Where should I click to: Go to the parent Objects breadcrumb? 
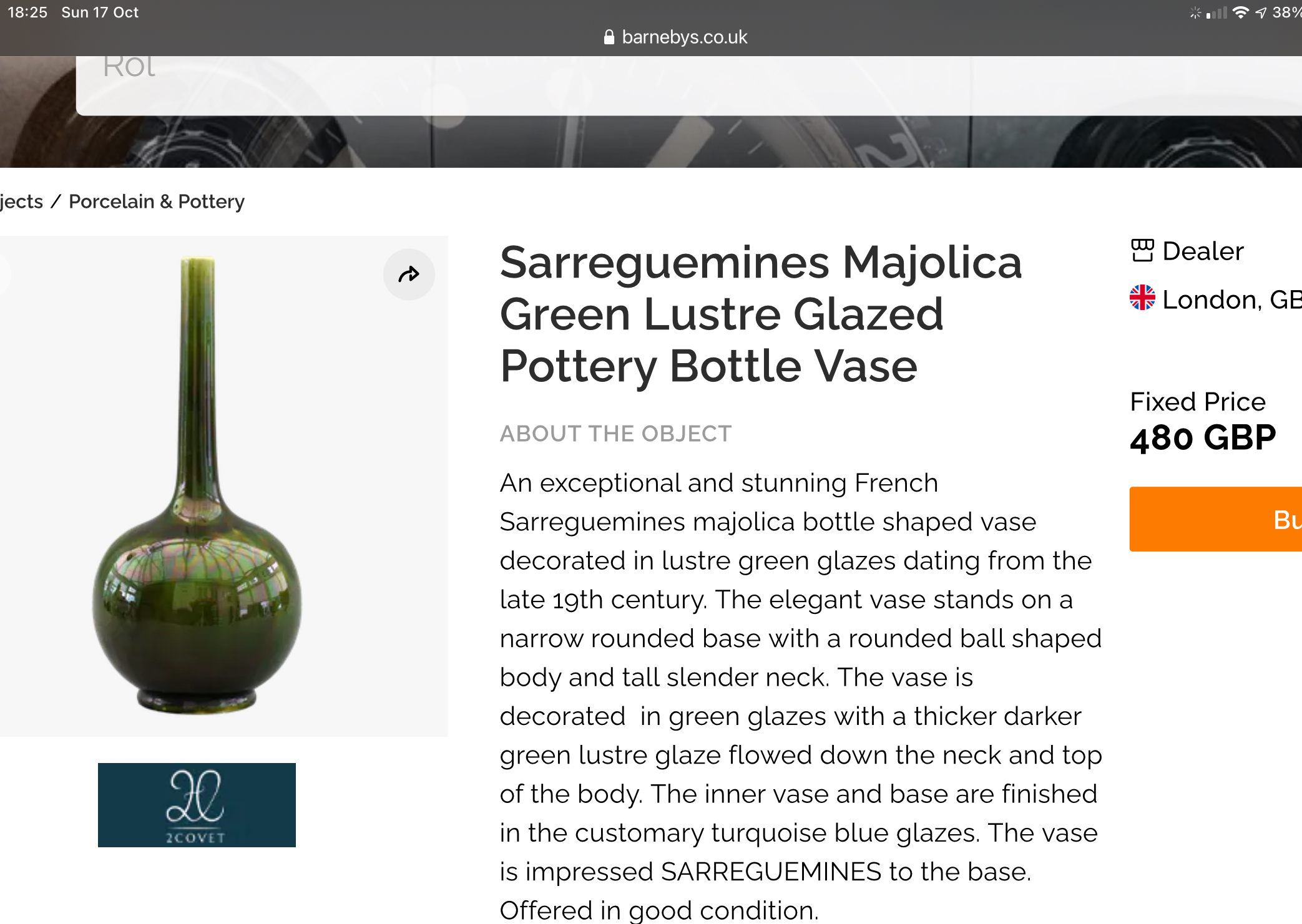(x=21, y=202)
